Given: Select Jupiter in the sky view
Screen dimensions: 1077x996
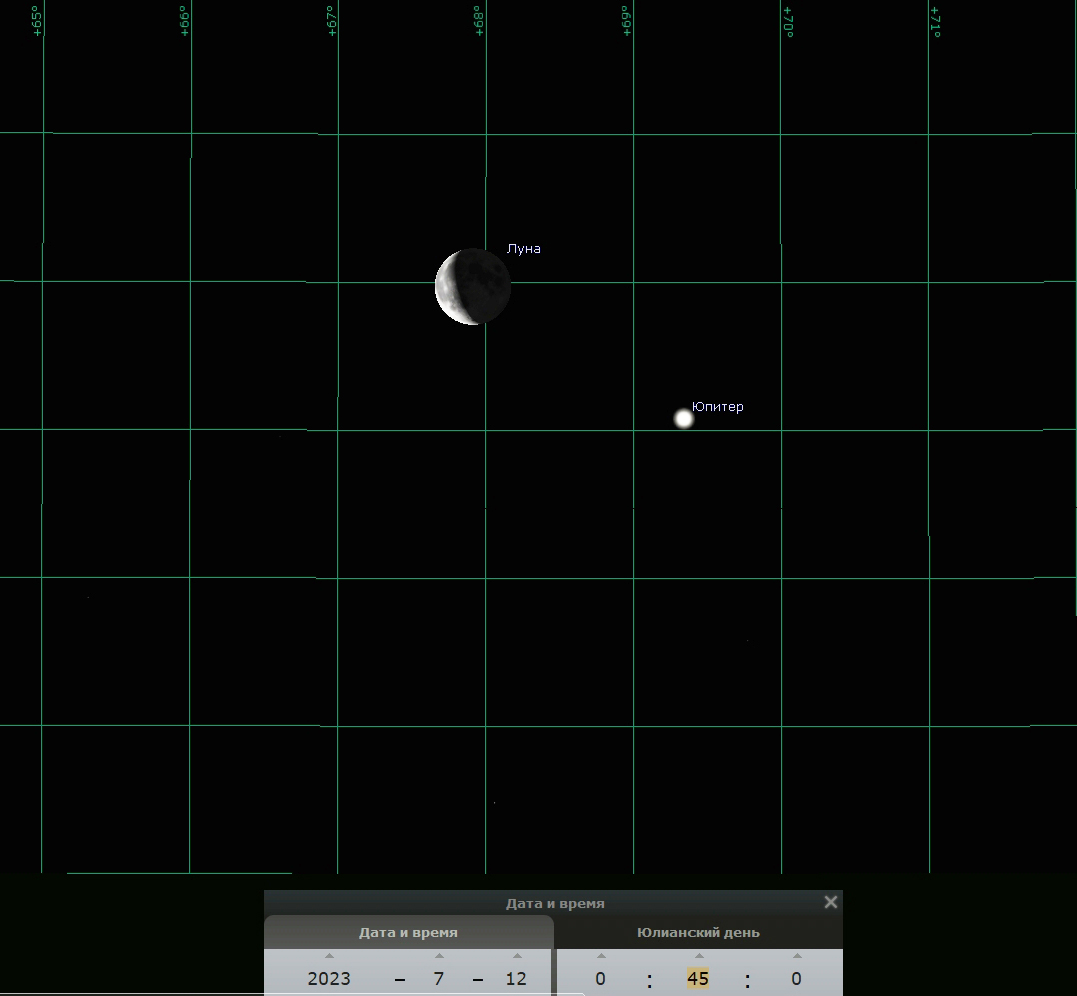Looking at the screenshot, I should [x=683, y=418].
